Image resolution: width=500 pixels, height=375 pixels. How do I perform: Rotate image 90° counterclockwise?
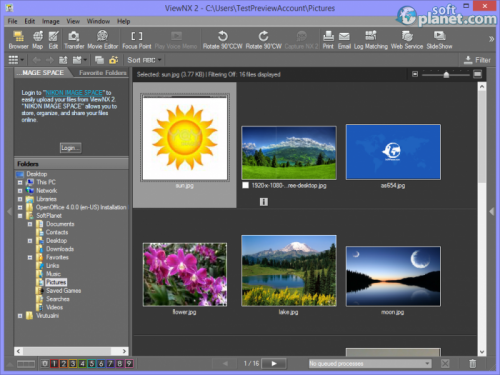[223, 40]
